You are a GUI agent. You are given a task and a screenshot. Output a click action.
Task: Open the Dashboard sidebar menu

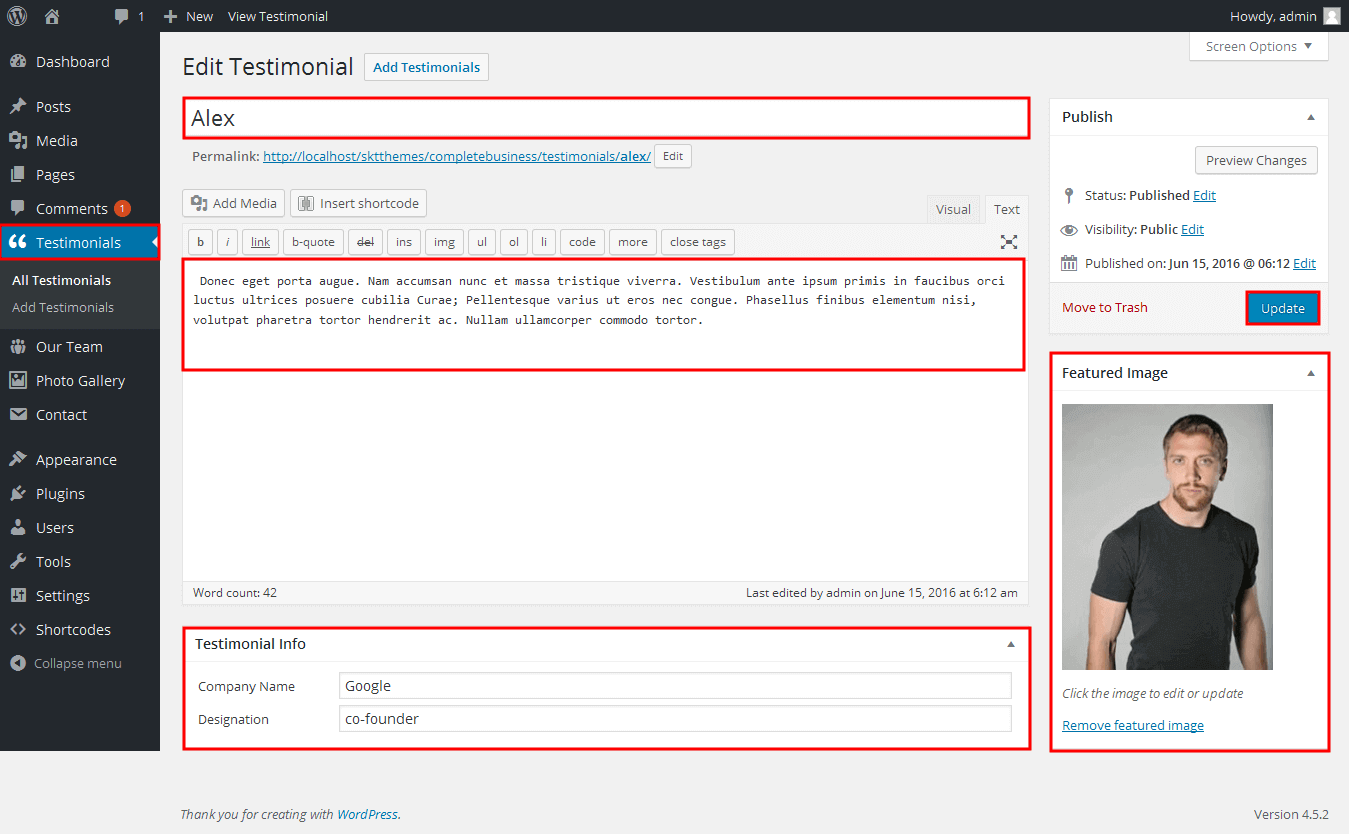(80, 62)
